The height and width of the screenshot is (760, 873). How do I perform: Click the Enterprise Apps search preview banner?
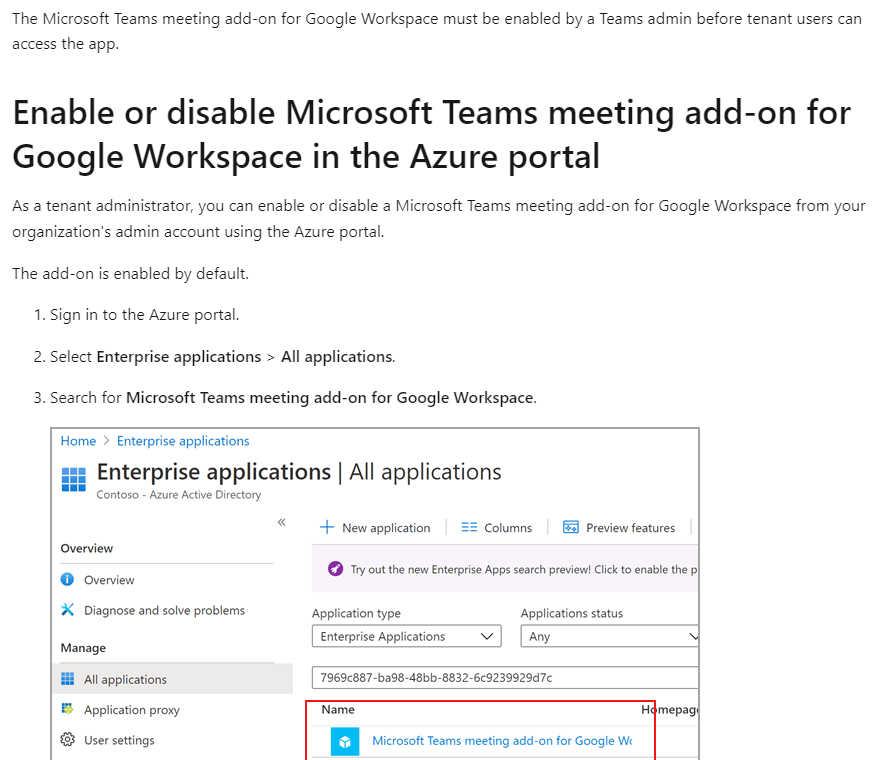pyautogui.click(x=504, y=569)
